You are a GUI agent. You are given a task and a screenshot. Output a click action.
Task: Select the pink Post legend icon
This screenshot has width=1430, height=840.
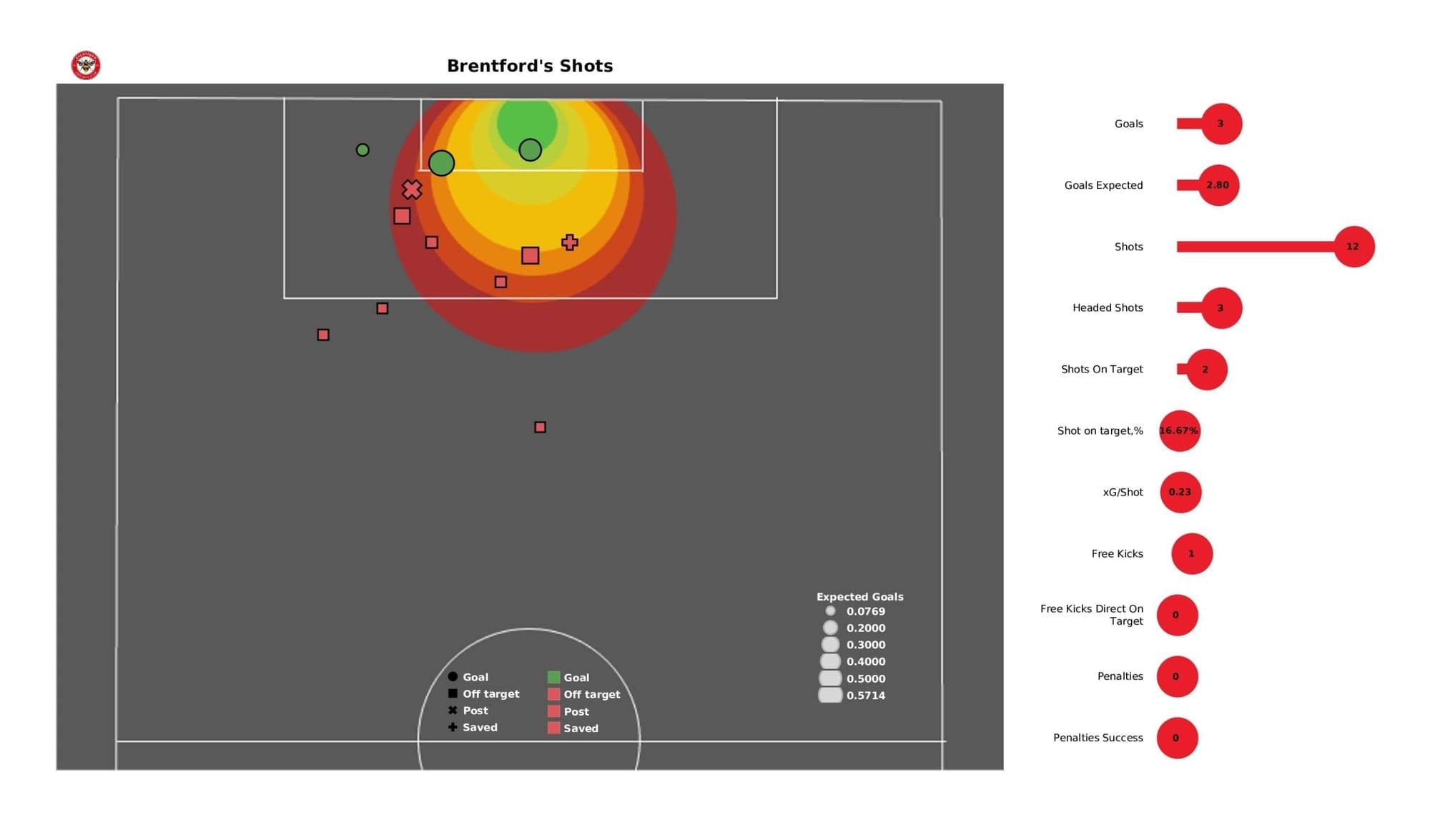coord(557,711)
